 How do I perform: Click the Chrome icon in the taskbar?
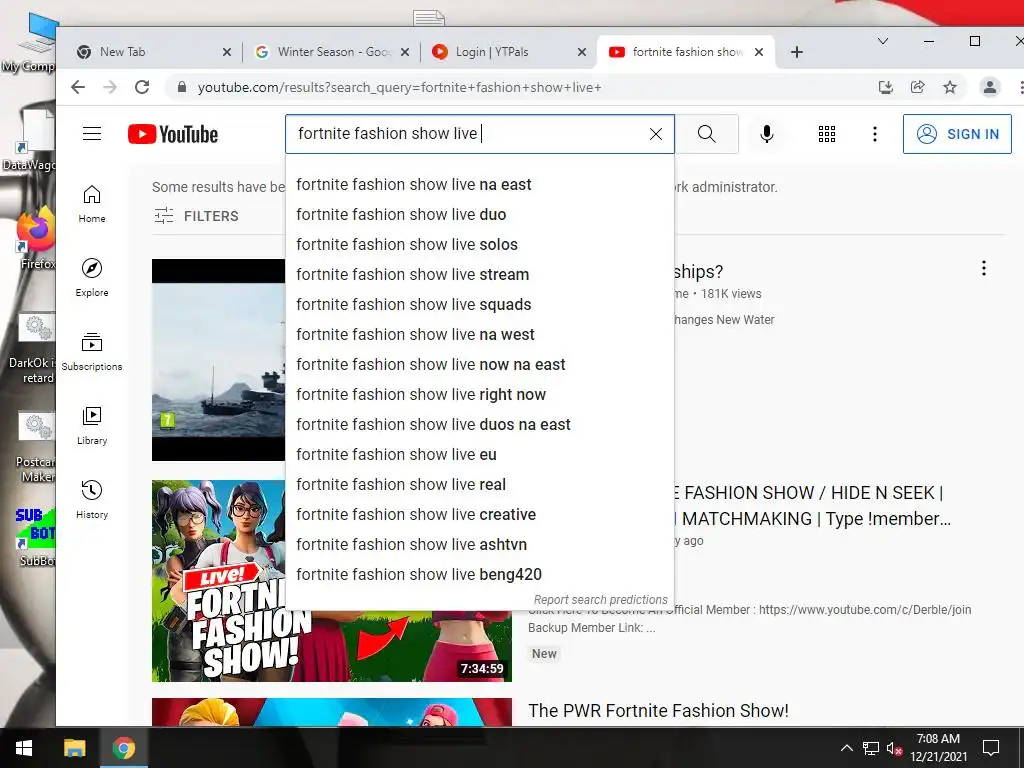coord(123,748)
